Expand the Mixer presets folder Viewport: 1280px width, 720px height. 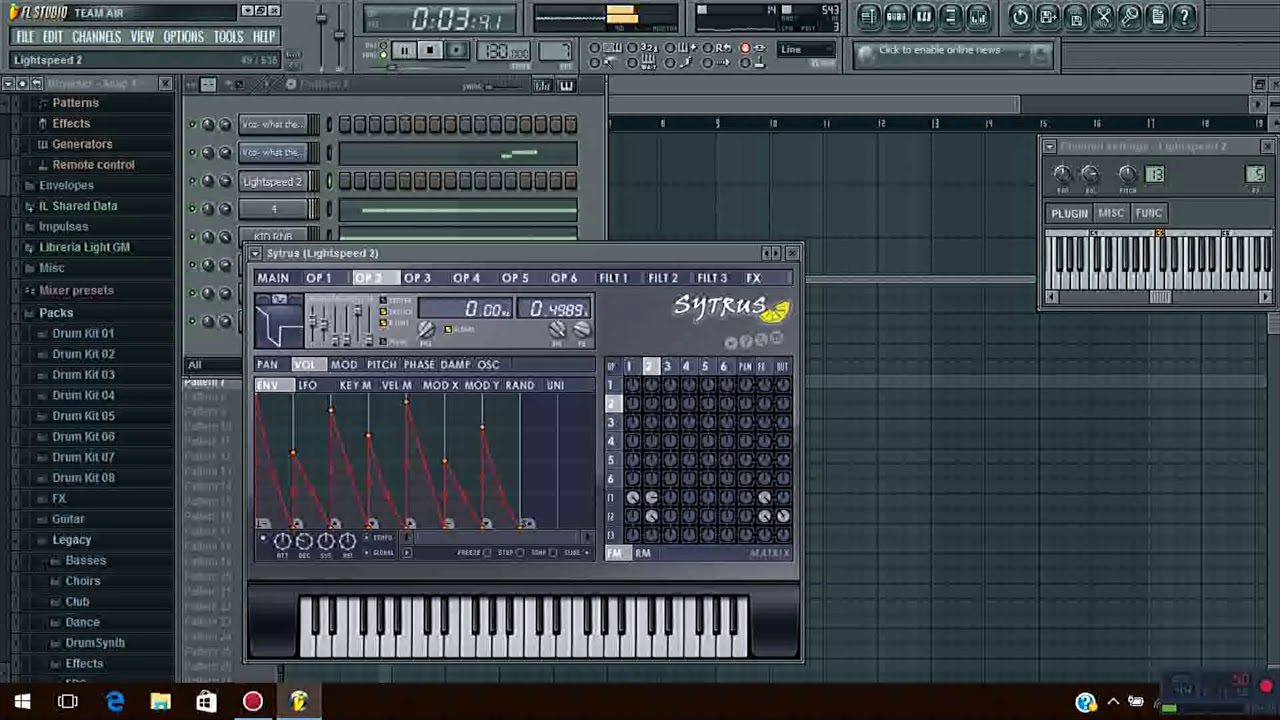[x=75, y=290]
